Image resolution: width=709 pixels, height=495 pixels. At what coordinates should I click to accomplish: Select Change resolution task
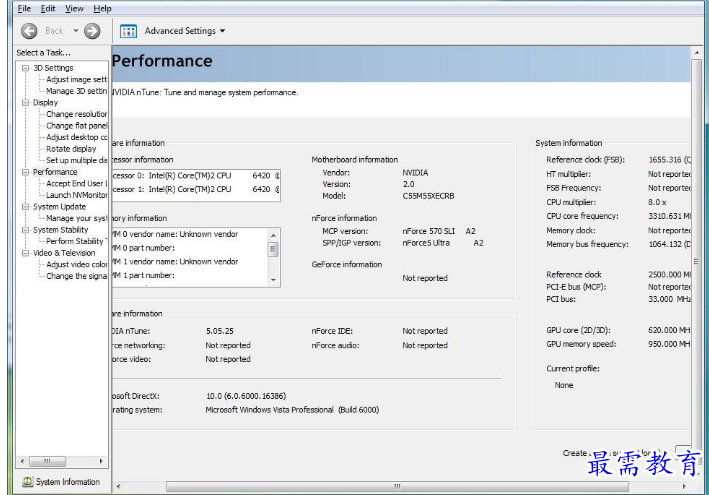tap(76, 114)
